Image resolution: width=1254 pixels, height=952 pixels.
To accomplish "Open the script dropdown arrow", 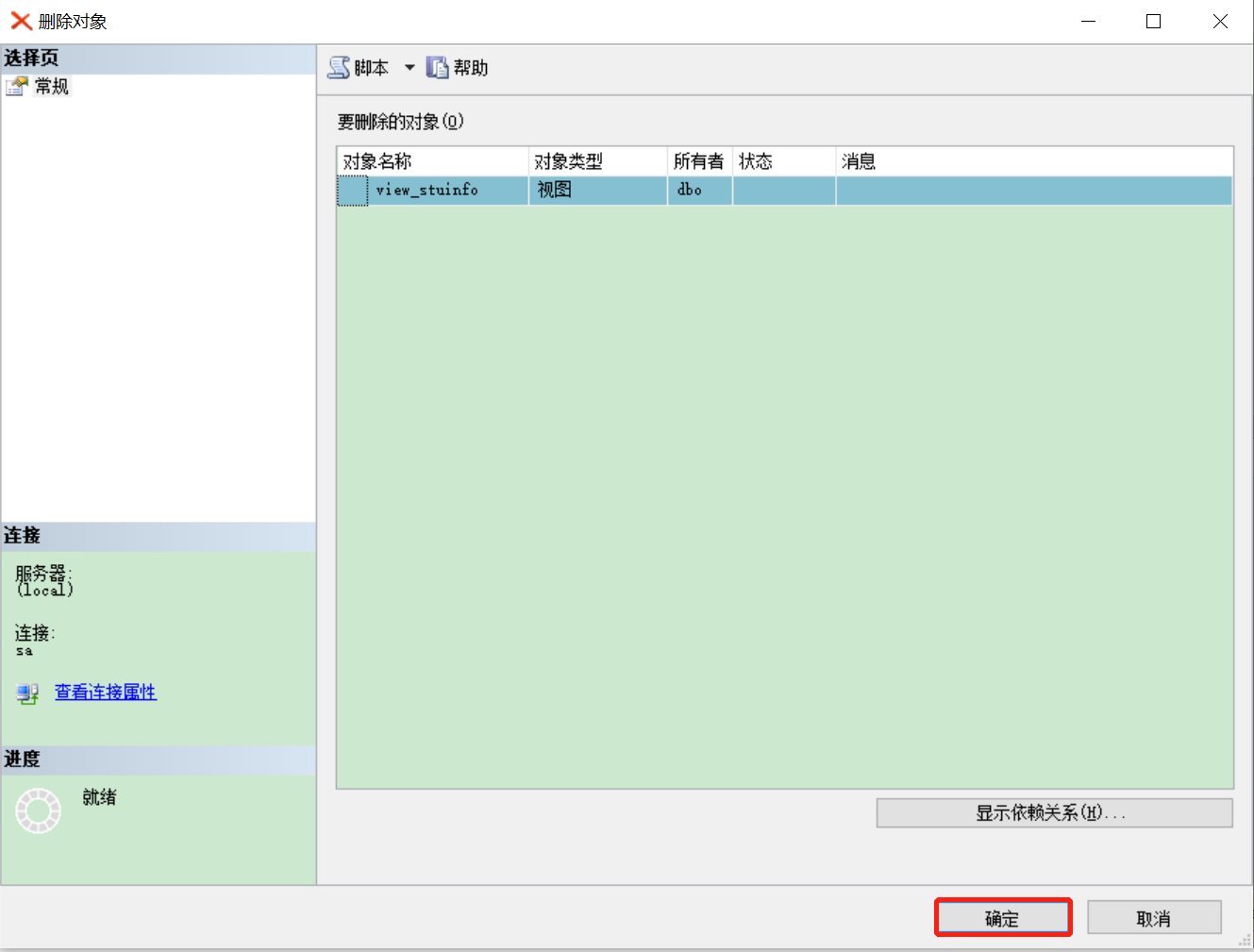I will (x=410, y=68).
